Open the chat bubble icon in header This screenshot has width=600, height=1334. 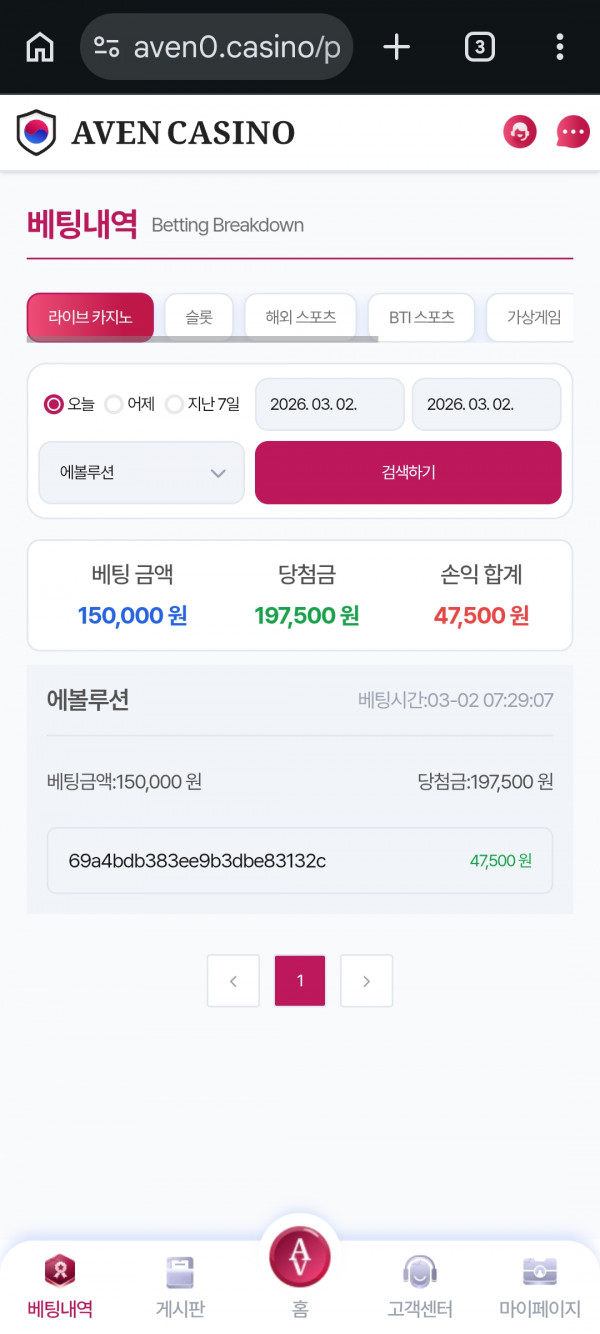[571, 132]
